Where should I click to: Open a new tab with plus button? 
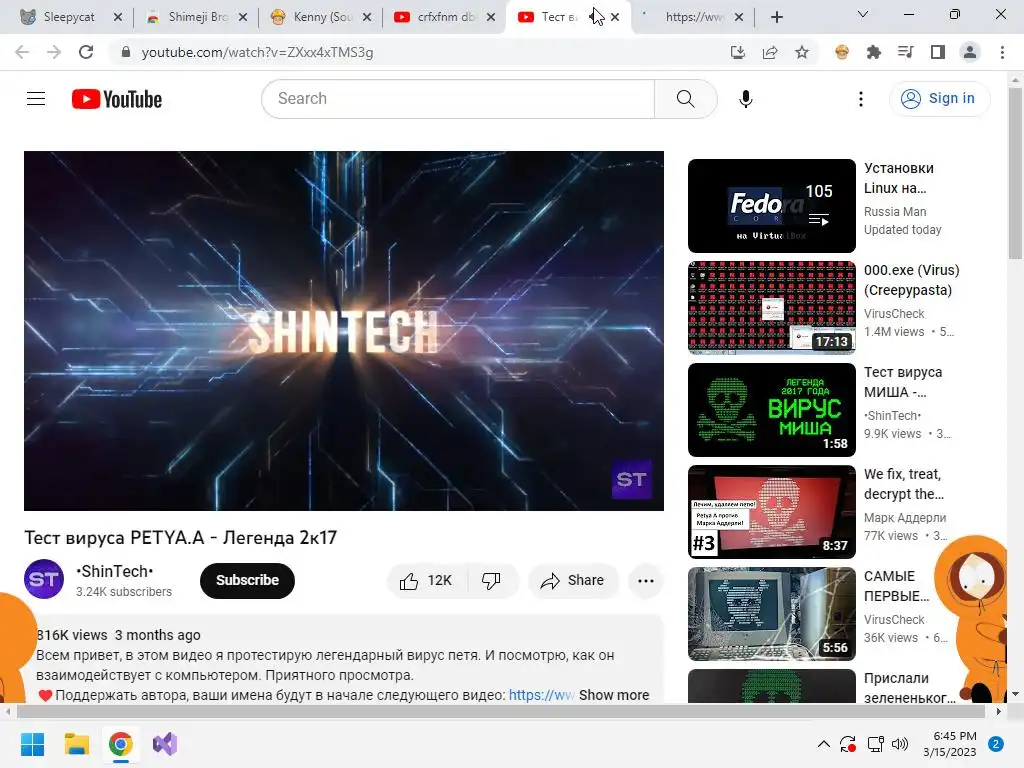click(776, 17)
